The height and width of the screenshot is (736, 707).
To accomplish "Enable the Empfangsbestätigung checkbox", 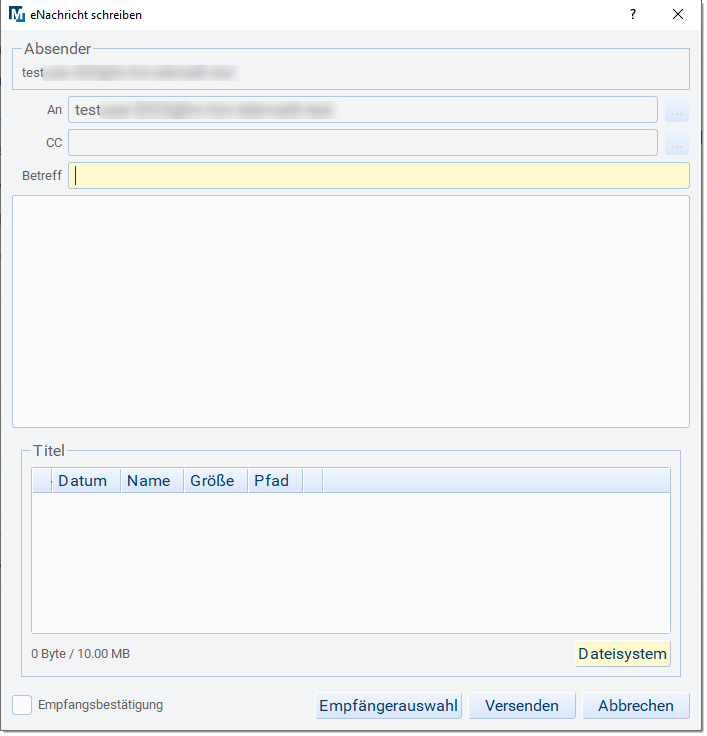I will coord(22,705).
